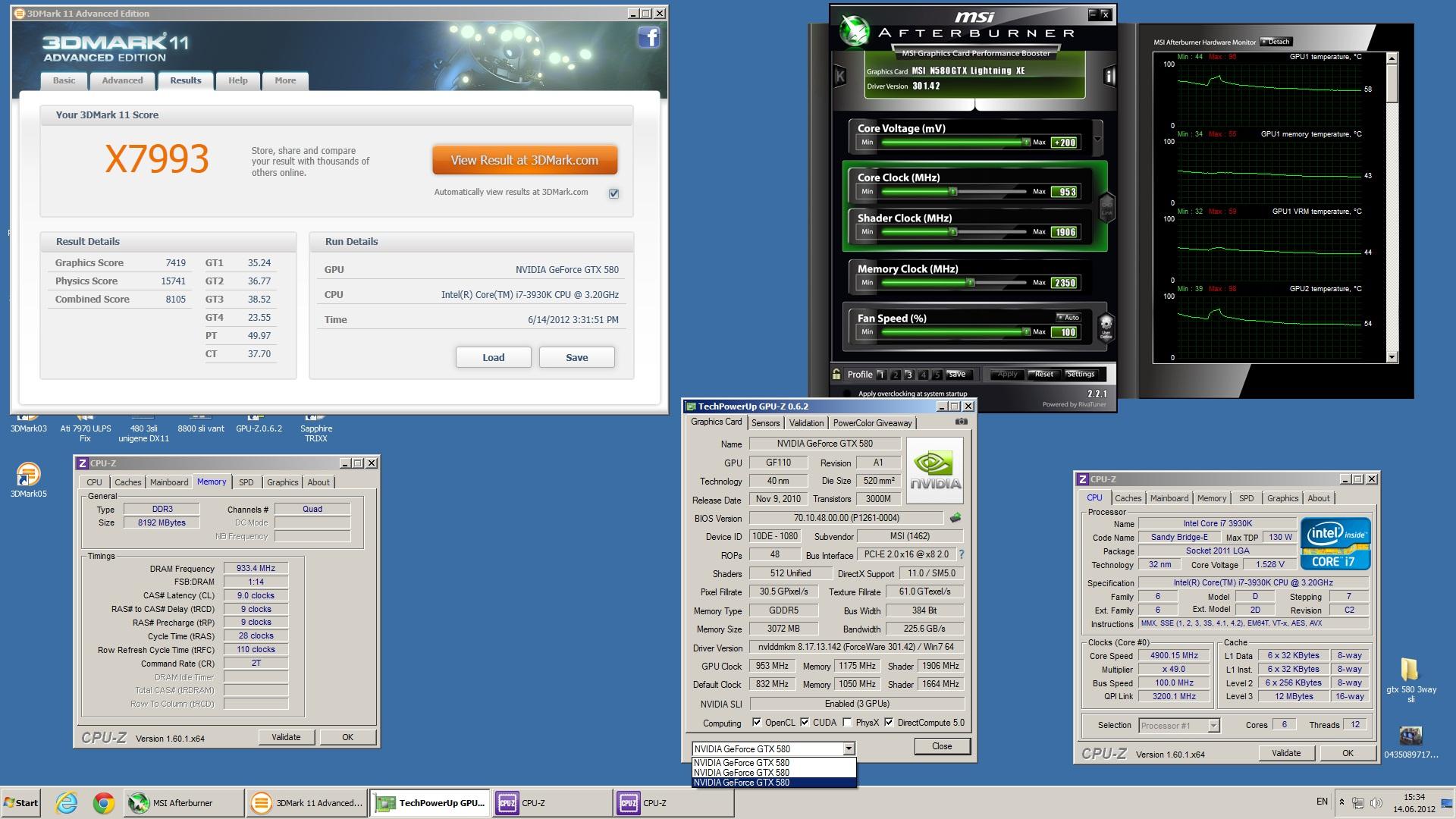Image resolution: width=1456 pixels, height=819 pixels.
Task: Click the hardware monitor scroll-up arrow
Action: coord(1392,58)
